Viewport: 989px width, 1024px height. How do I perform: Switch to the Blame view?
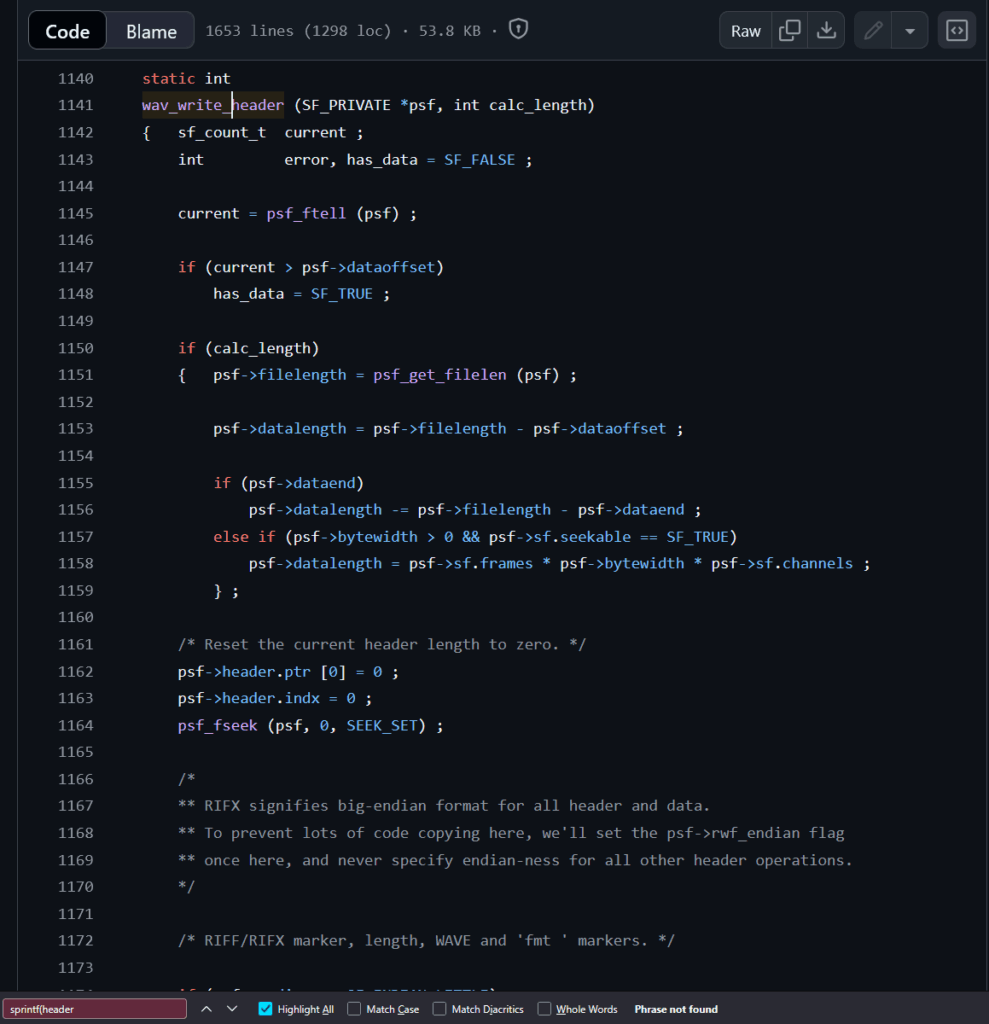click(151, 31)
